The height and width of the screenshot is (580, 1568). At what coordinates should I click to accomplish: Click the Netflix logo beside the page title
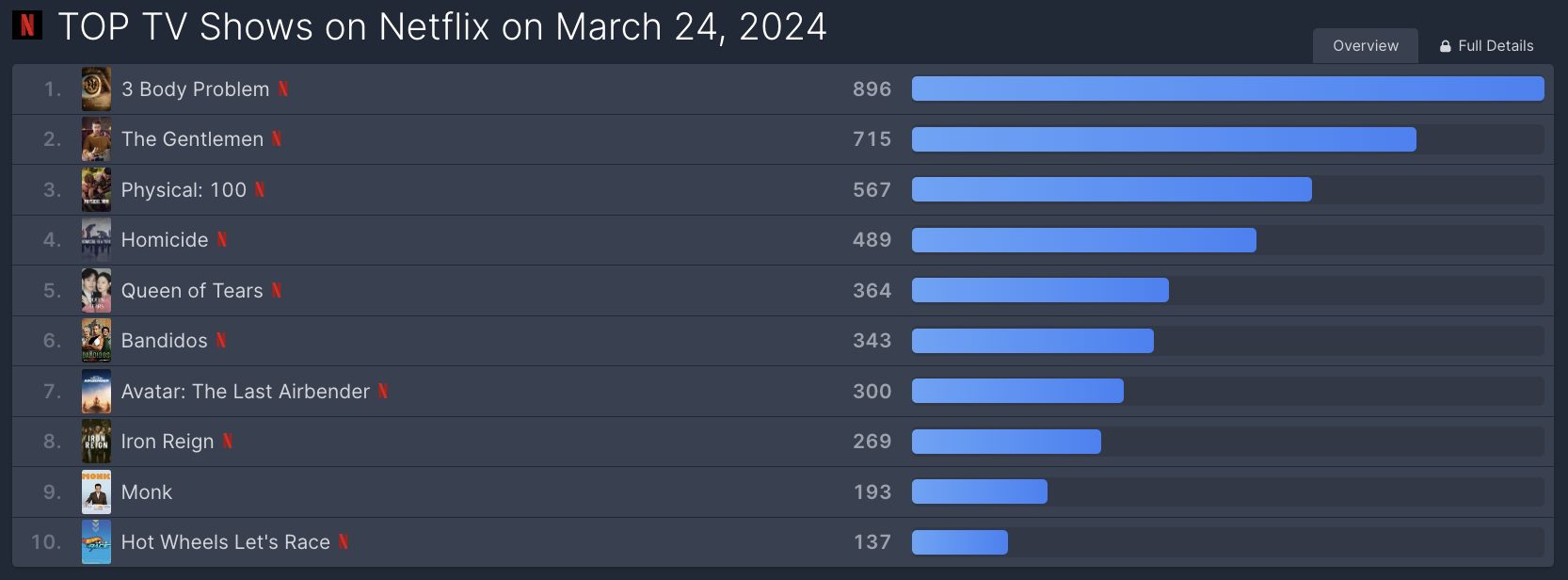(27, 25)
